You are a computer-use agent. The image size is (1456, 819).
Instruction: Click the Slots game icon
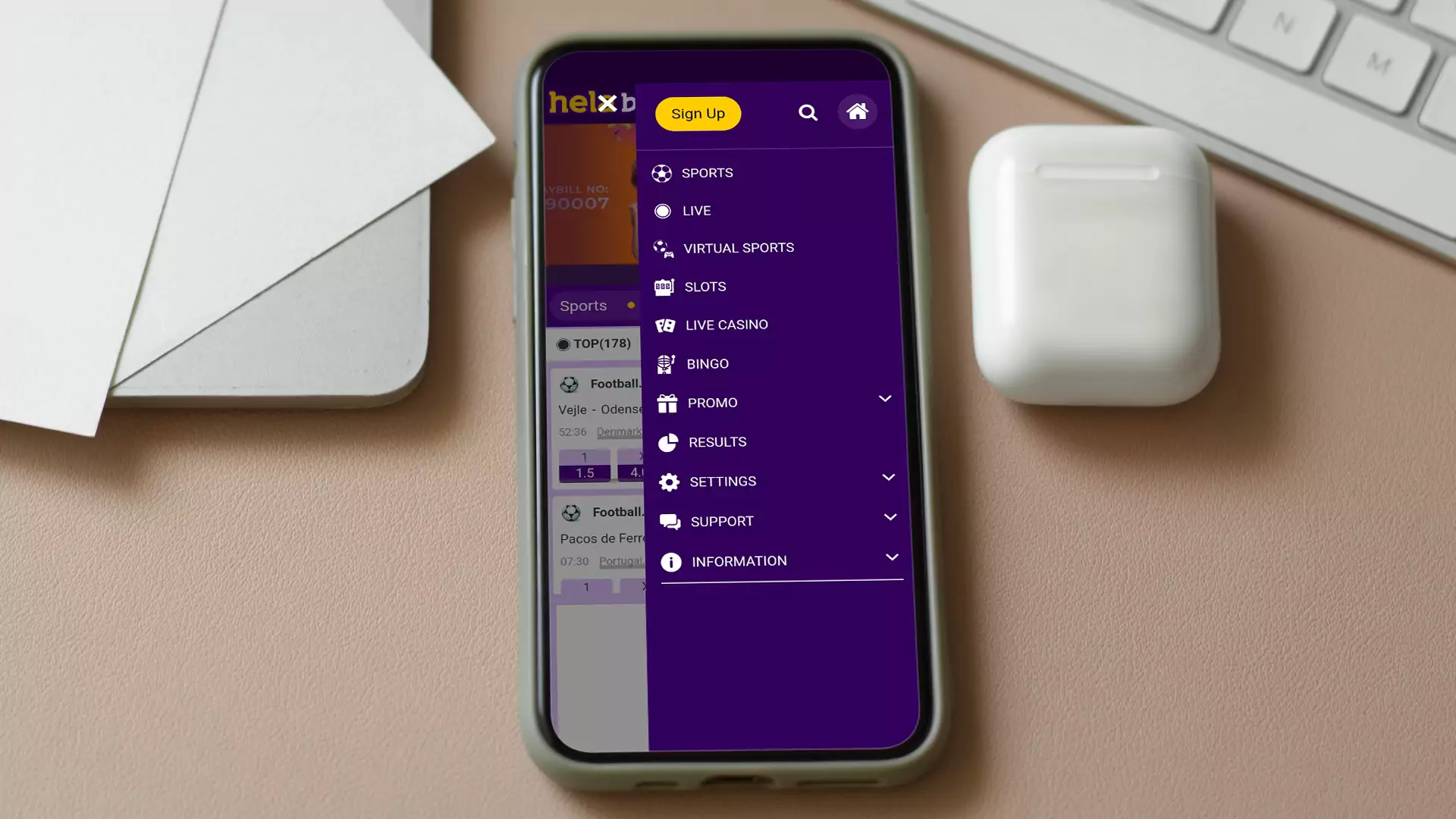(x=664, y=286)
